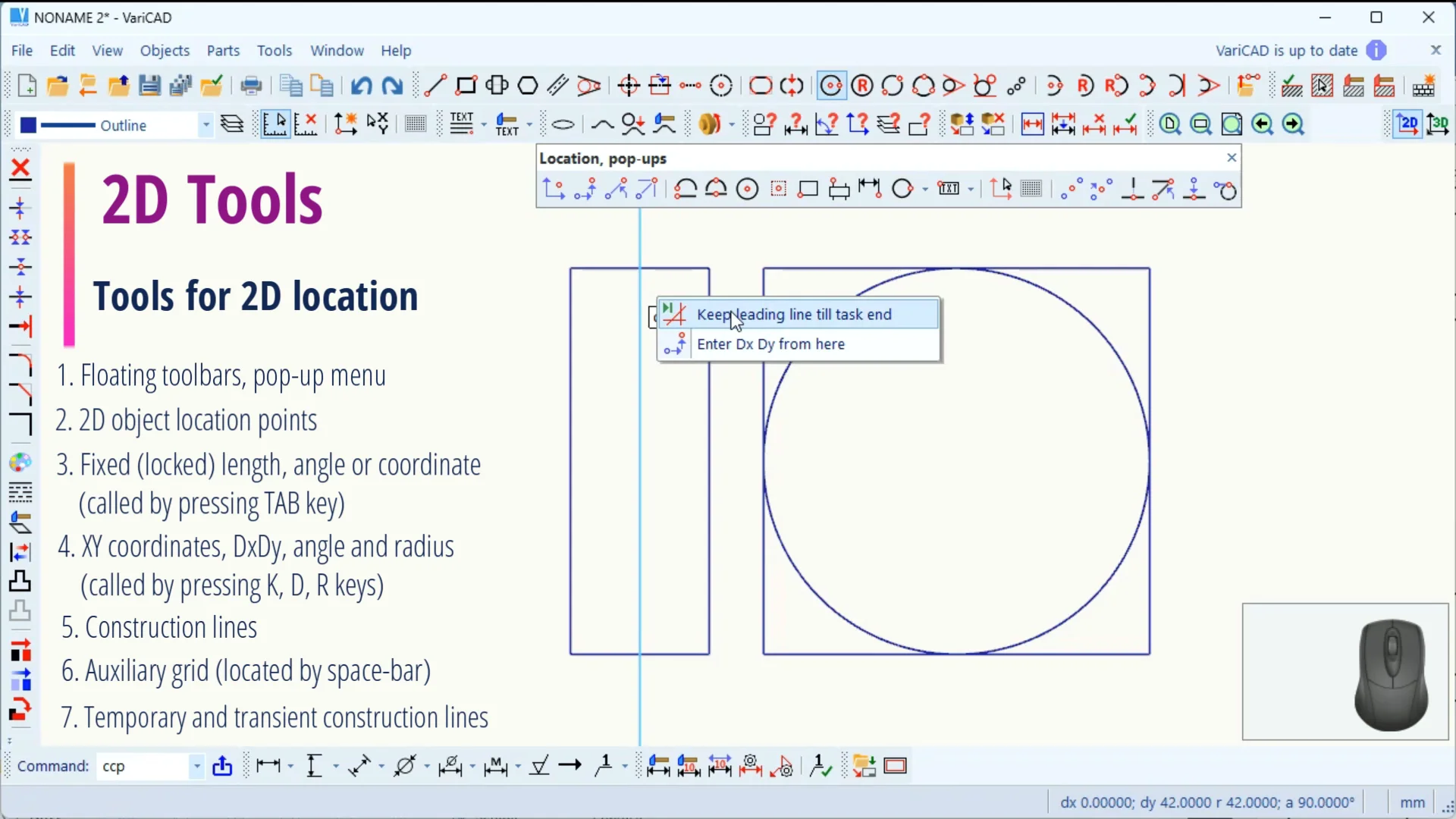1456x819 pixels.
Task: Click the hatch with checkmark icon
Action: 1291,86
